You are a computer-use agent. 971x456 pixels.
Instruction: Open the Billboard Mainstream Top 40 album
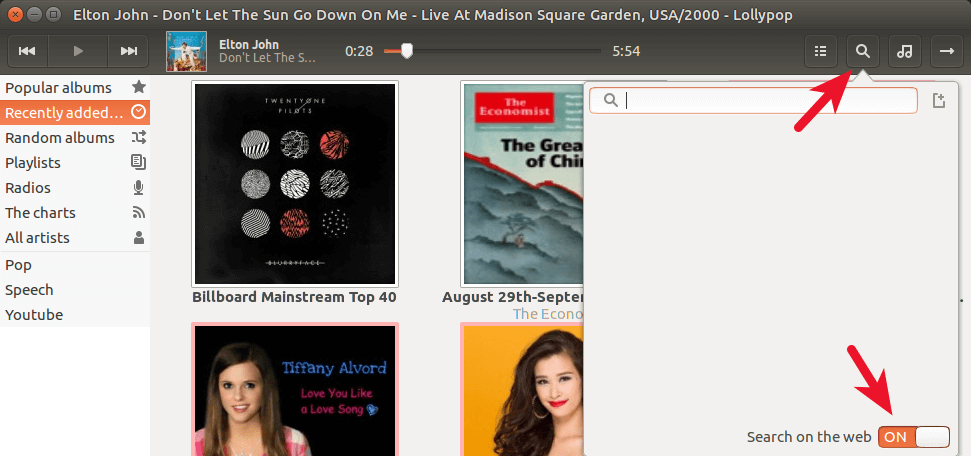[295, 184]
